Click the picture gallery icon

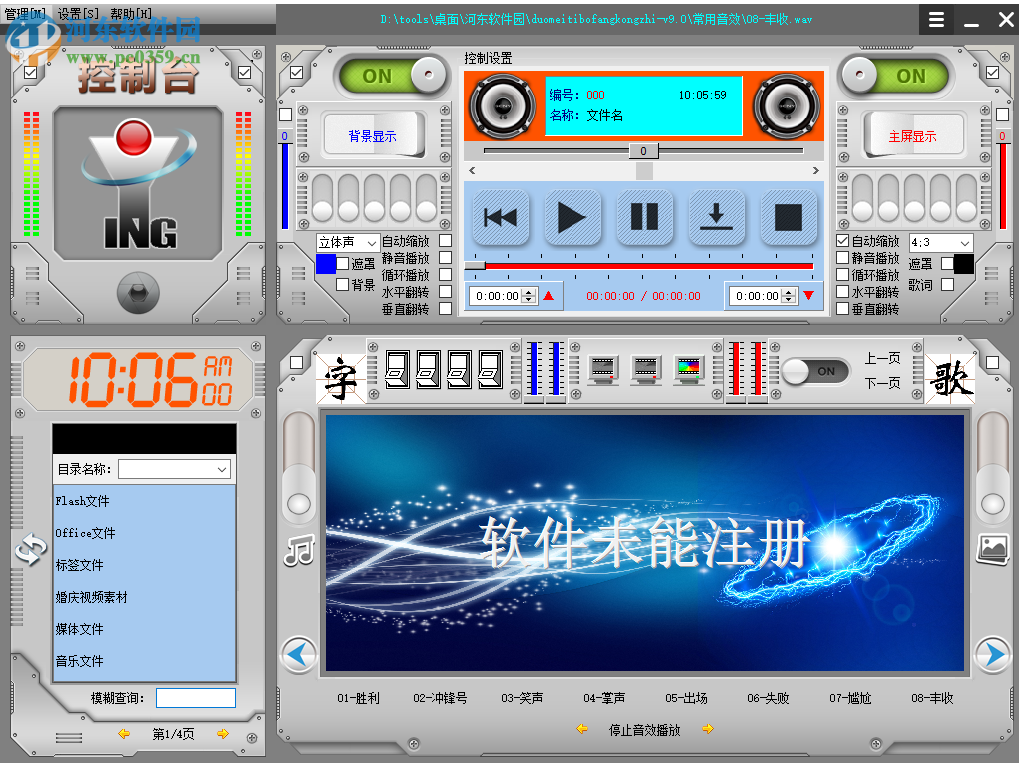pyautogui.click(x=993, y=549)
